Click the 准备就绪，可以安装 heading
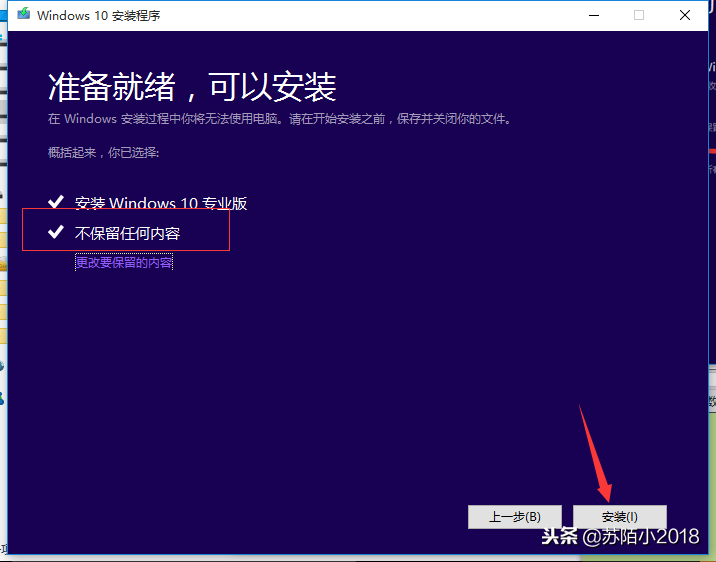Screen dimensions: 716x562 coord(192,86)
